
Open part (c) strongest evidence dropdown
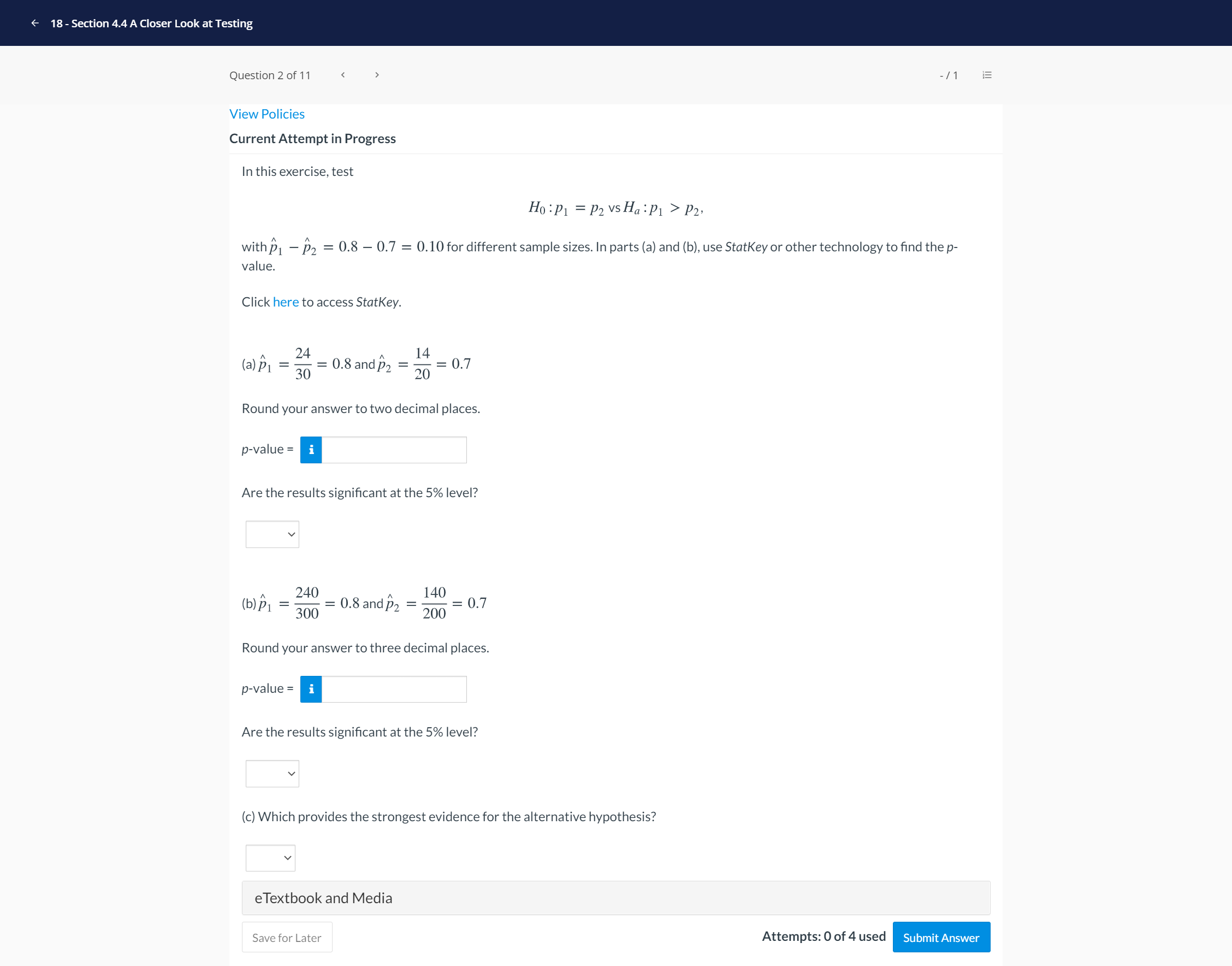click(x=270, y=858)
